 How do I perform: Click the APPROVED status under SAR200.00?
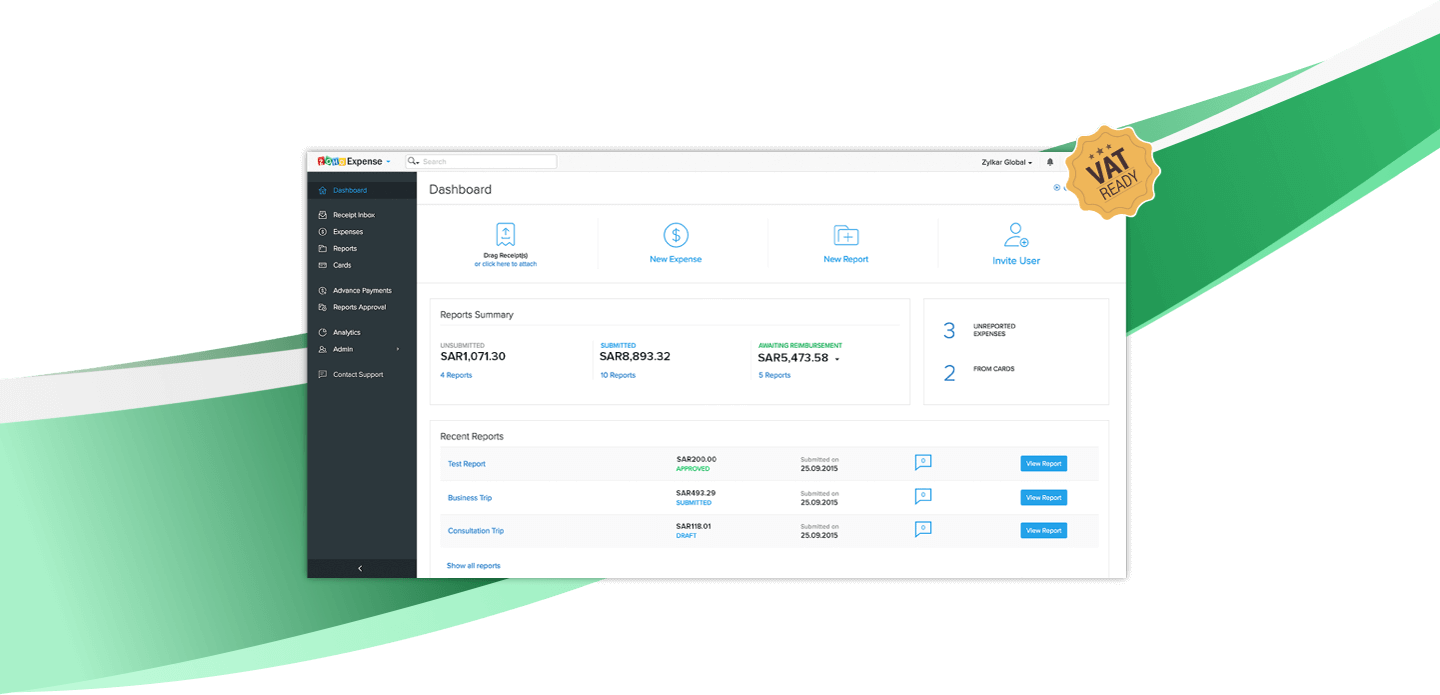click(693, 469)
